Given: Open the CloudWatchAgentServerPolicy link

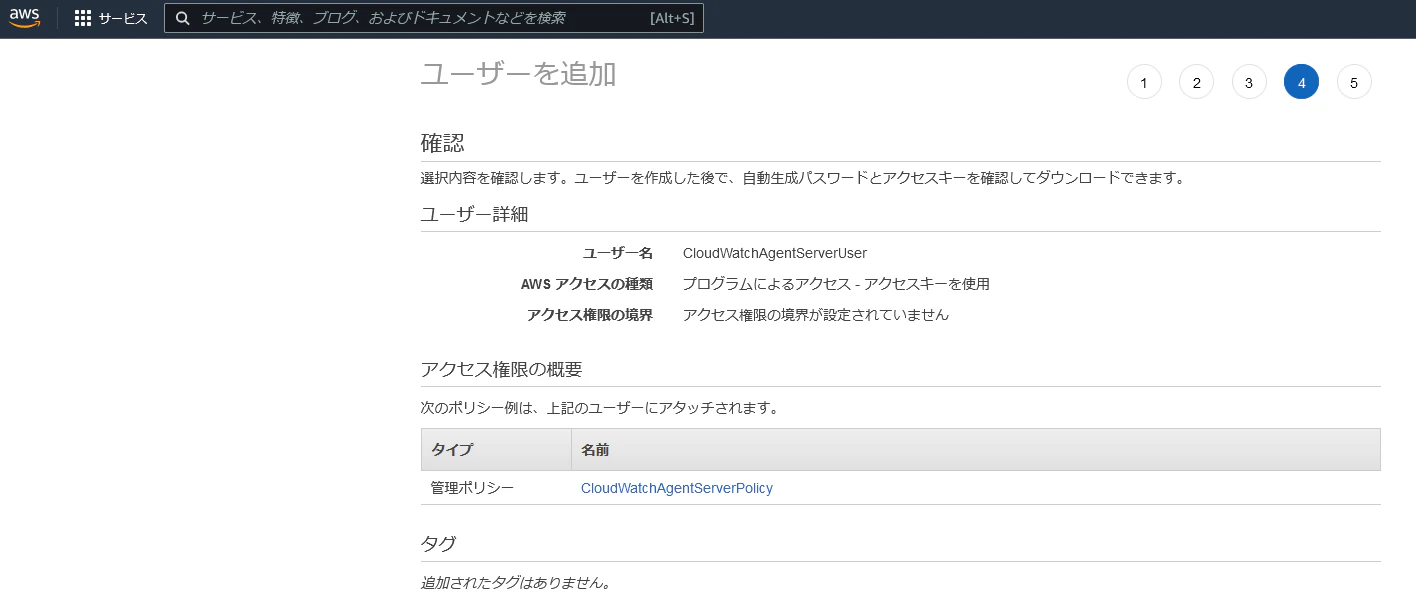Looking at the screenshot, I should (677, 488).
